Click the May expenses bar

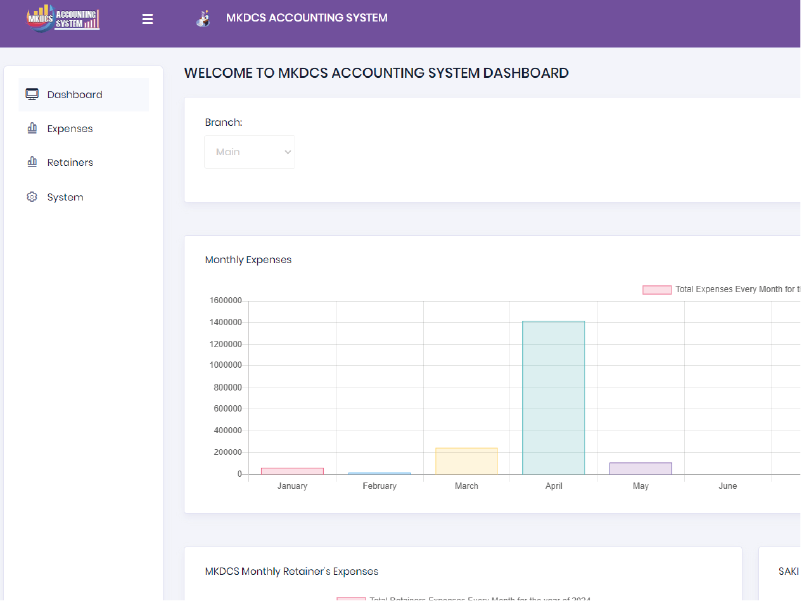click(641, 468)
